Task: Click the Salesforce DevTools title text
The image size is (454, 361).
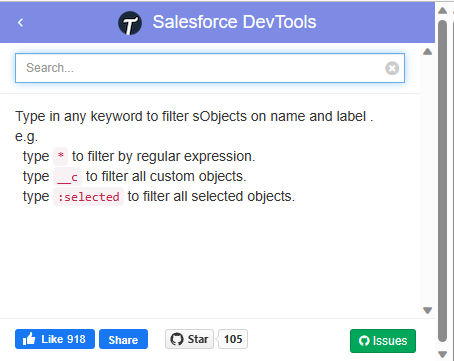Action: (234, 22)
